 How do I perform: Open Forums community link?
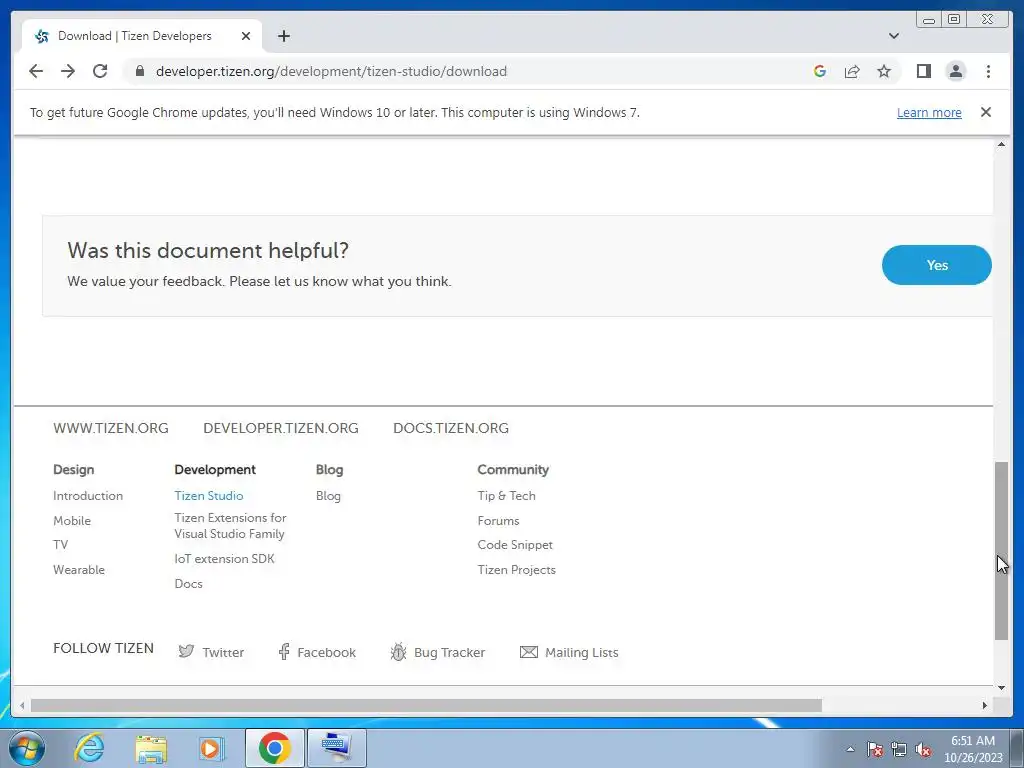coord(498,520)
